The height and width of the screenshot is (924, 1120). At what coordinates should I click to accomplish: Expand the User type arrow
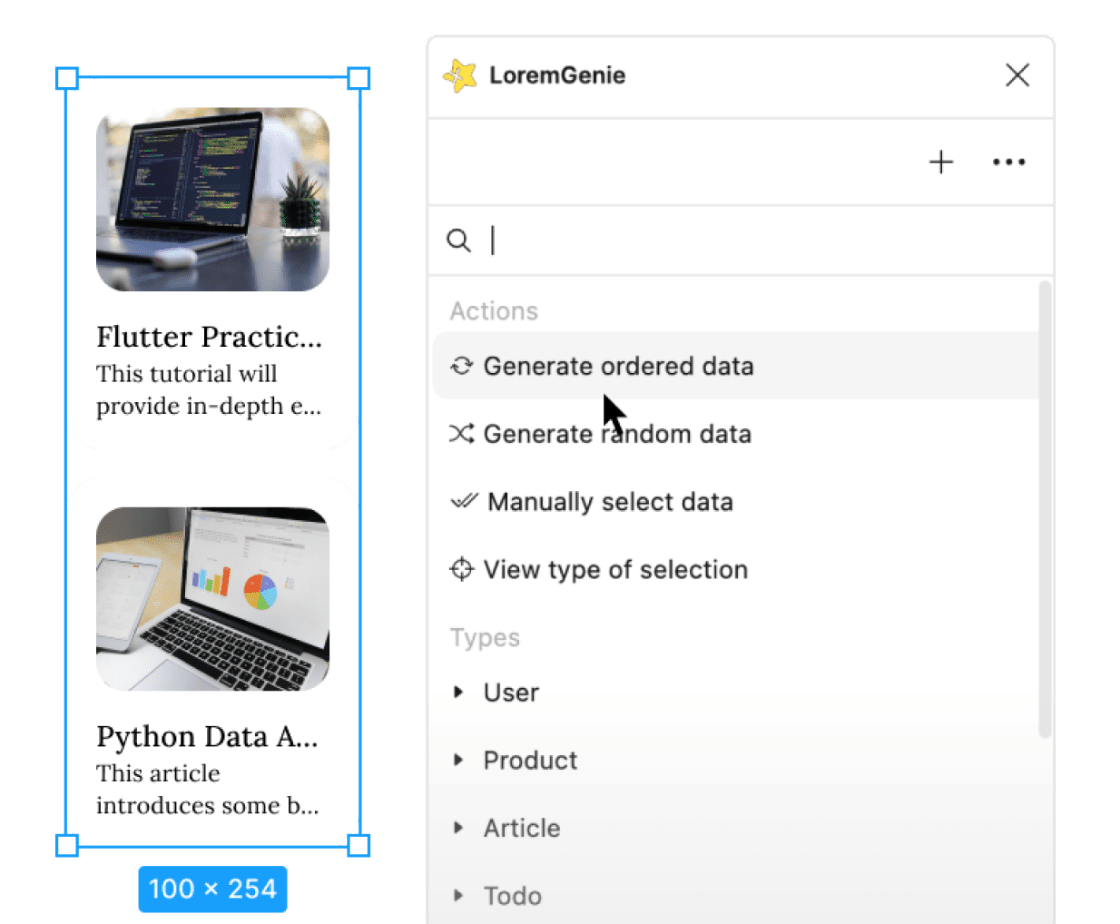[x=459, y=692]
